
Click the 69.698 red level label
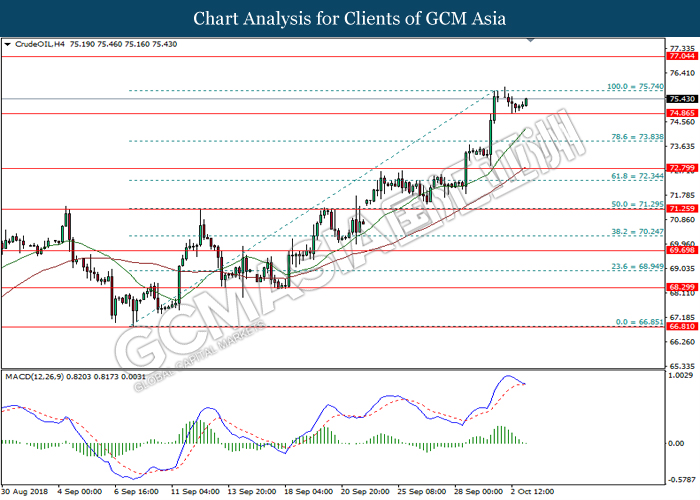[682, 250]
